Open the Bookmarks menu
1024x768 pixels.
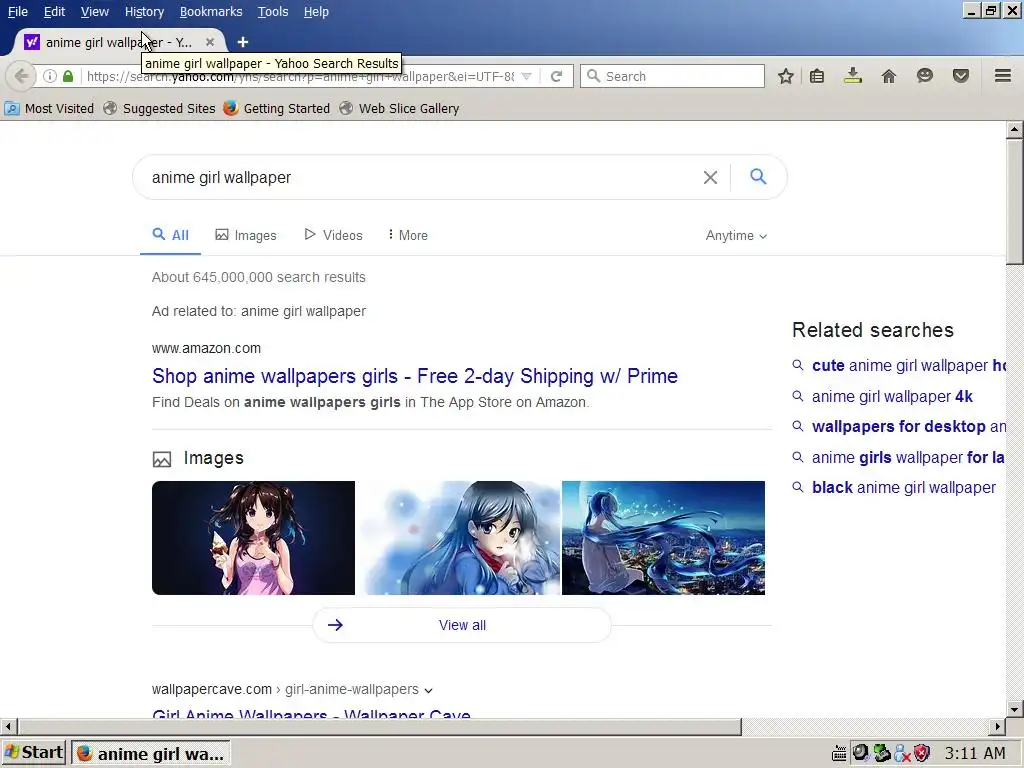click(211, 12)
